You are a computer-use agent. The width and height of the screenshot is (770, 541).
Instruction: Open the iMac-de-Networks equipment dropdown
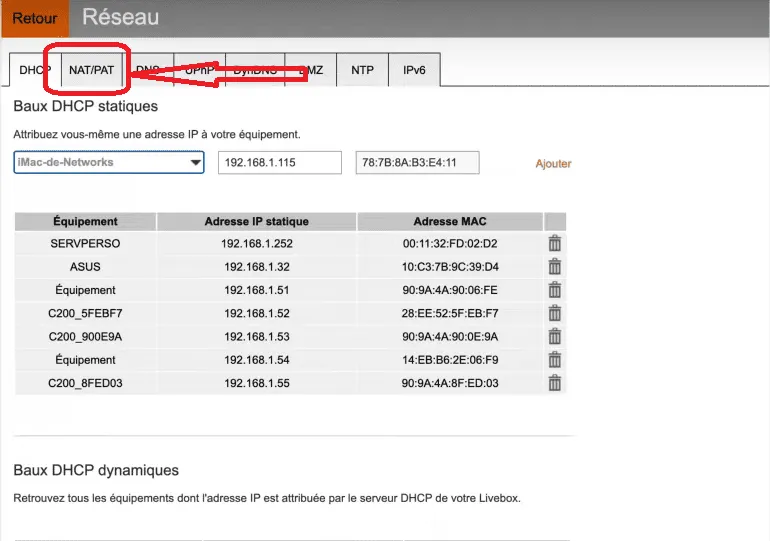click(109, 162)
